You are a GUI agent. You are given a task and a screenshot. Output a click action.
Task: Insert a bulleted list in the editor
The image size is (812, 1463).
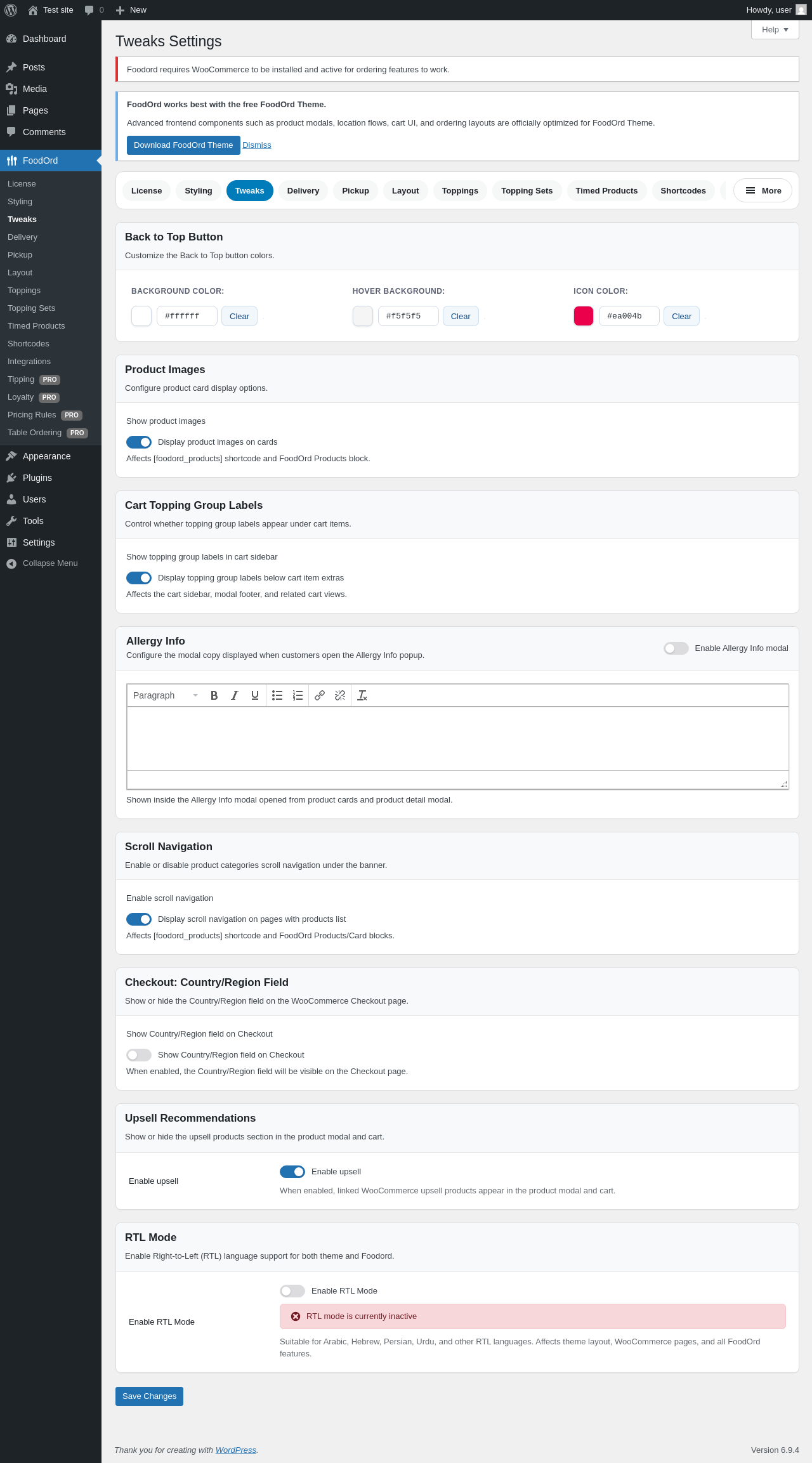click(277, 695)
